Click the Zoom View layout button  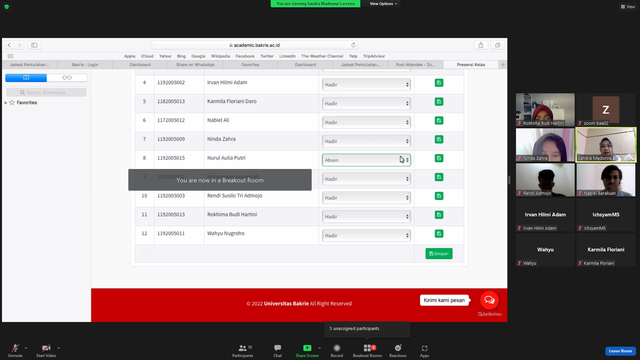point(628,7)
